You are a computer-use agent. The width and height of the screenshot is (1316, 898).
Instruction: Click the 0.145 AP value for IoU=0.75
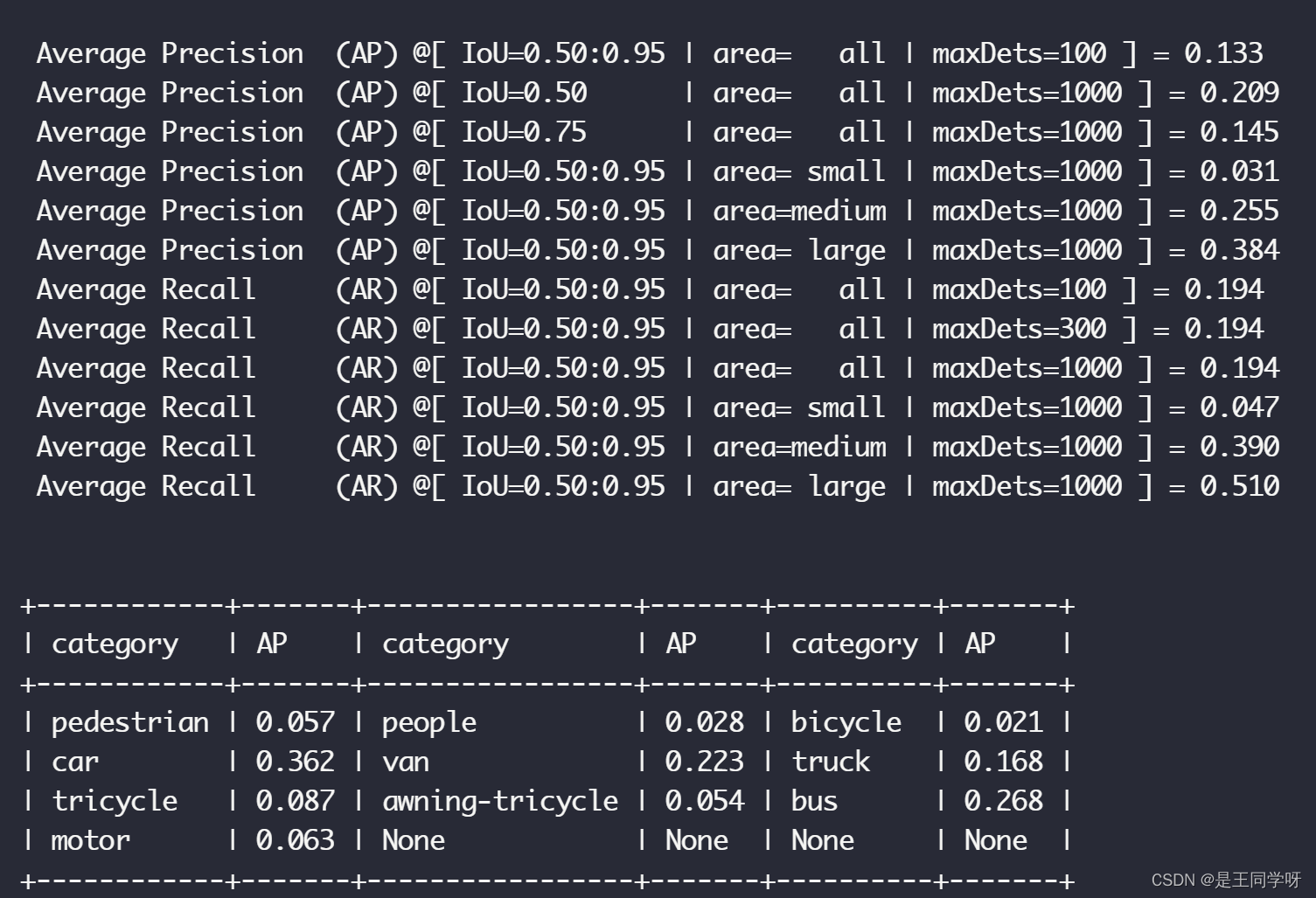[1239, 132]
